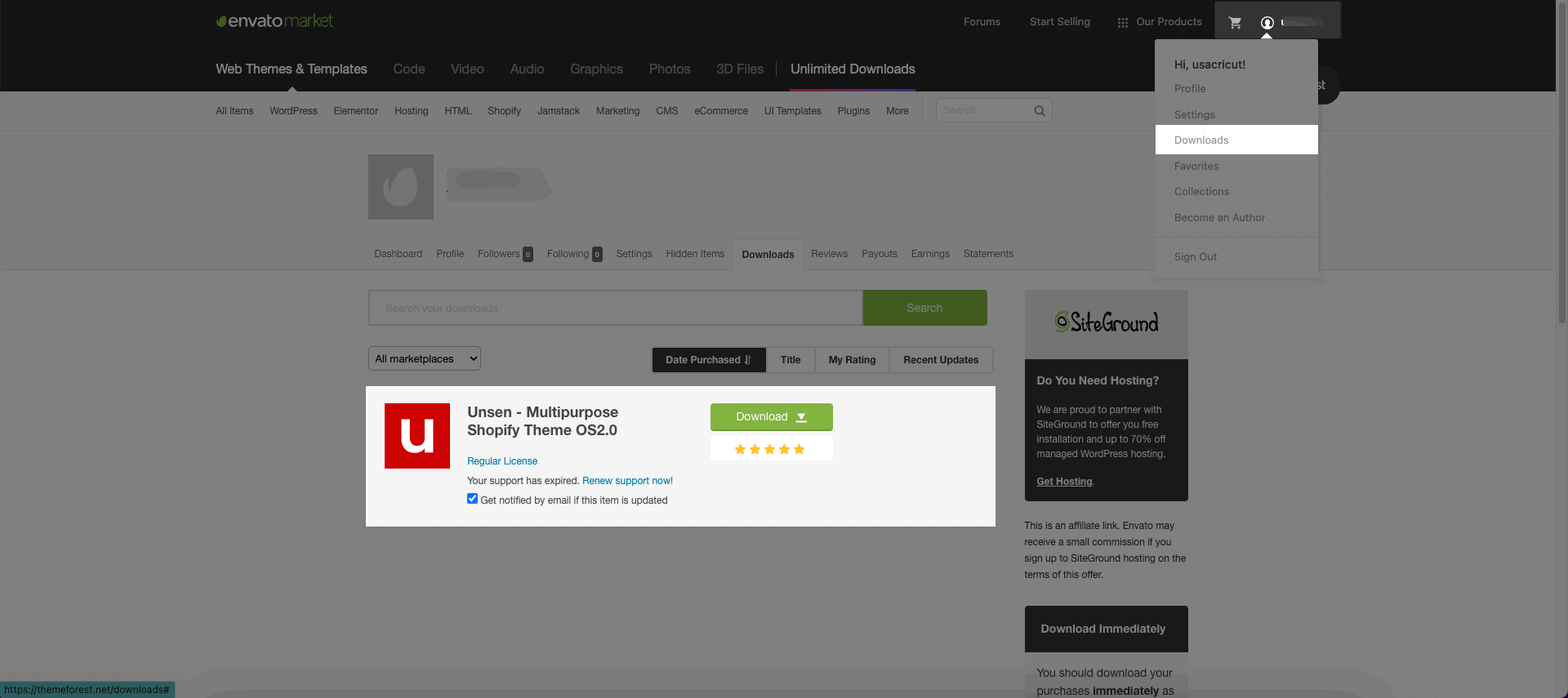Open the More category menu
1568x698 pixels.
pyautogui.click(x=897, y=111)
